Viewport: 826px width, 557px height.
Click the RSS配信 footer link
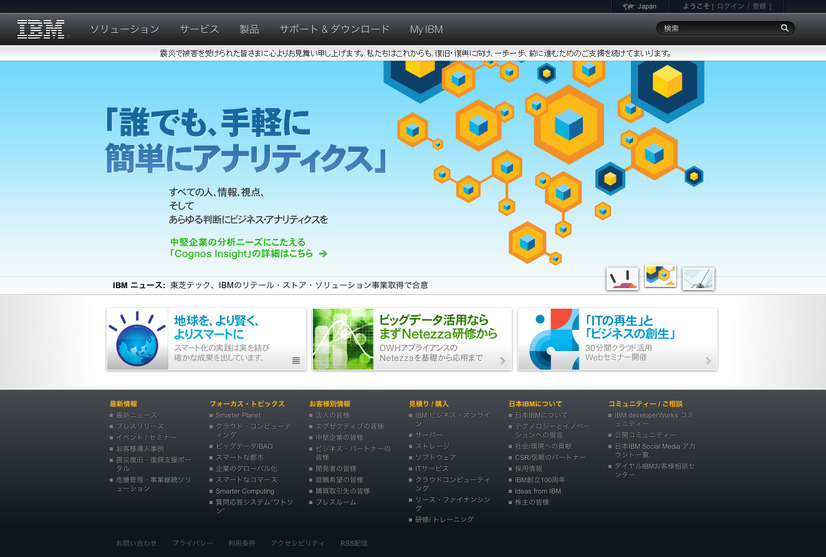click(354, 543)
